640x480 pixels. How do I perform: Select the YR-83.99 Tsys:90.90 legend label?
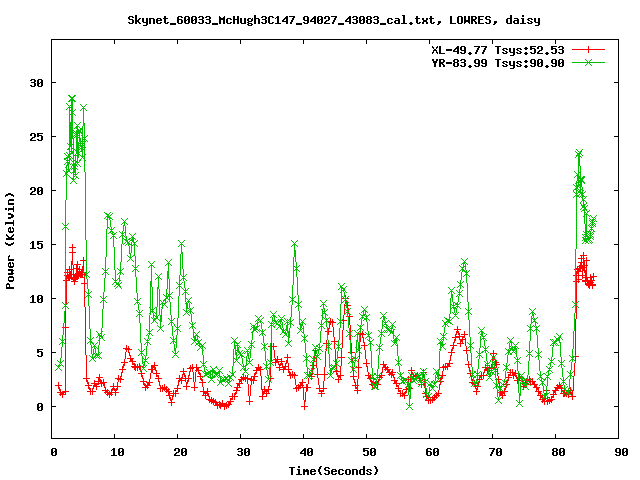[x=498, y=63]
